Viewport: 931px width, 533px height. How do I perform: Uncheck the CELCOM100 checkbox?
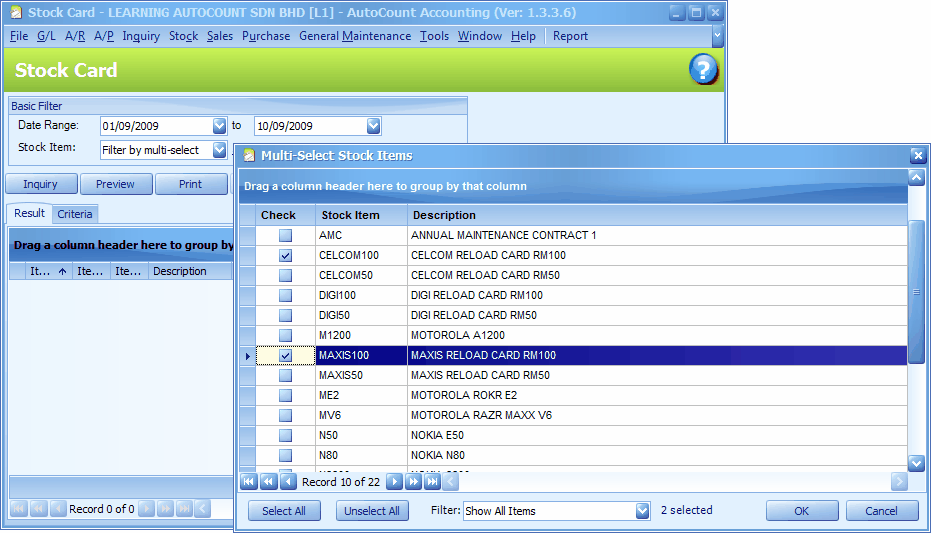click(x=286, y=256)
